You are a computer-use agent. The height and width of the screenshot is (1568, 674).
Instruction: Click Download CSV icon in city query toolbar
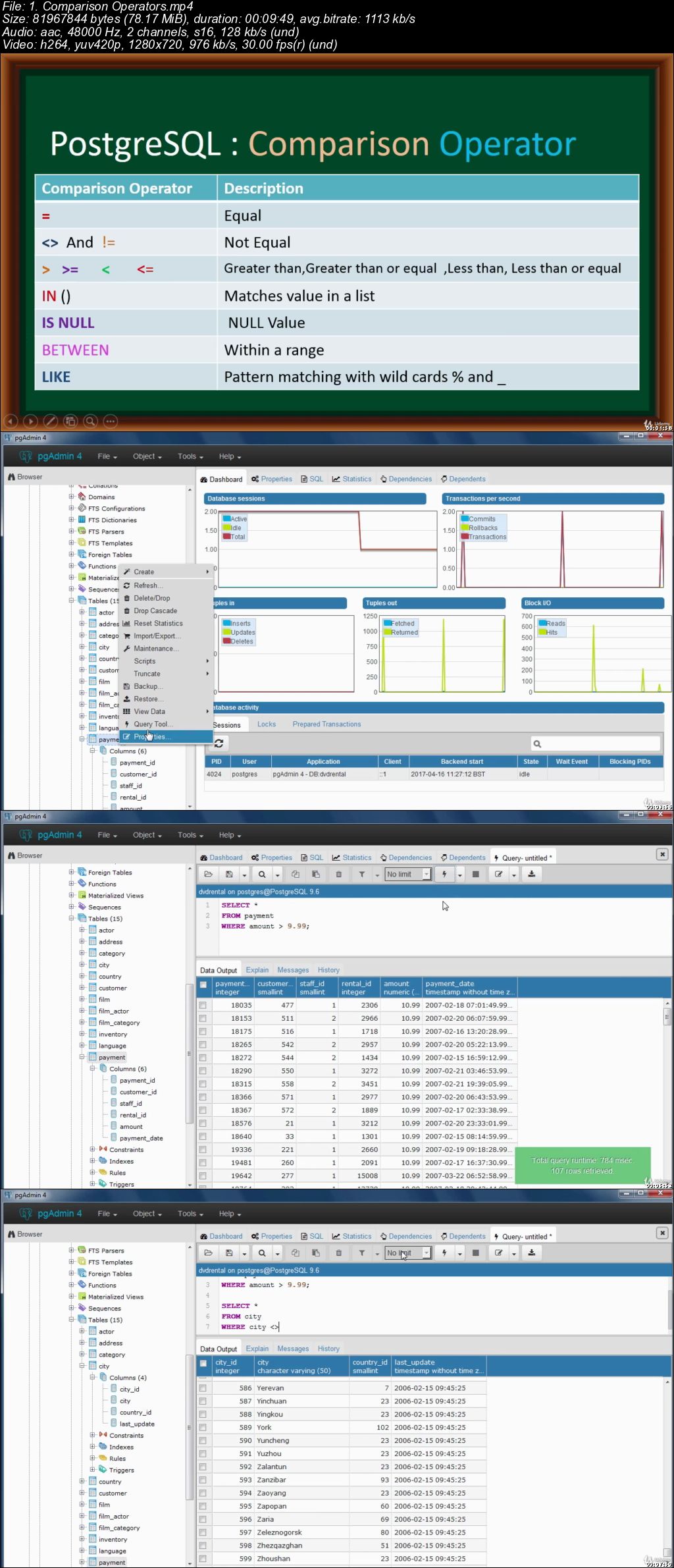coord(531,1253)
